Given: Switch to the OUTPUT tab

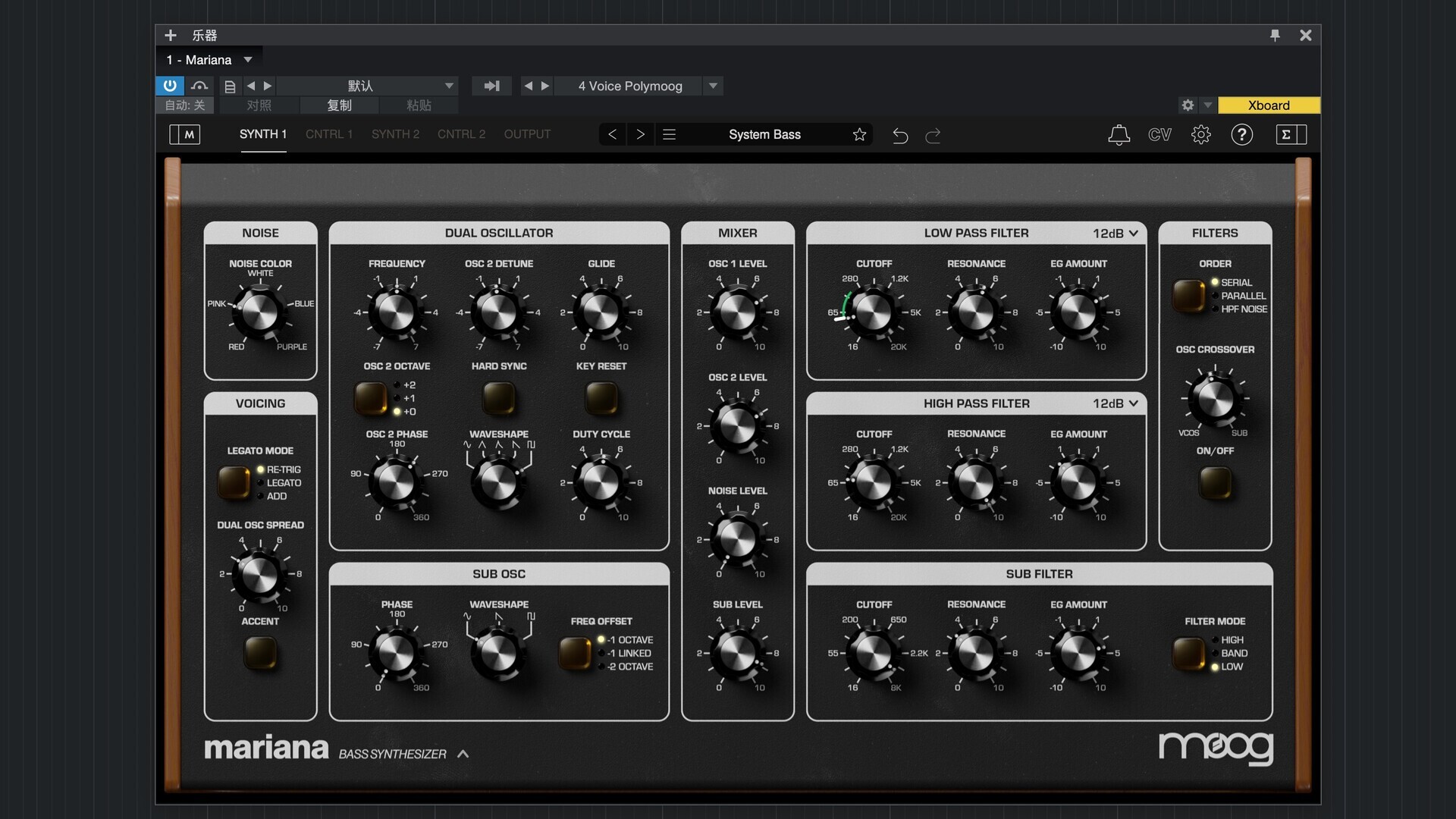Looking at the screenshot, I should (527, 134).
